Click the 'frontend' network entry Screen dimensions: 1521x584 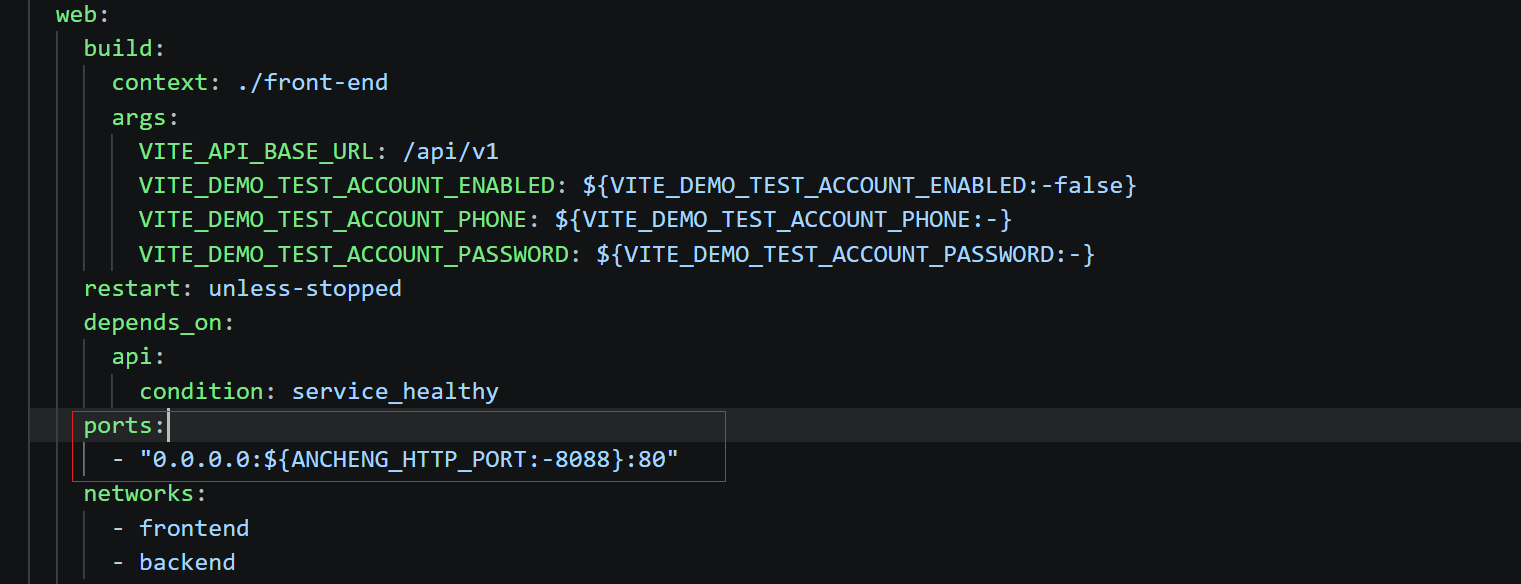(194, 528)
